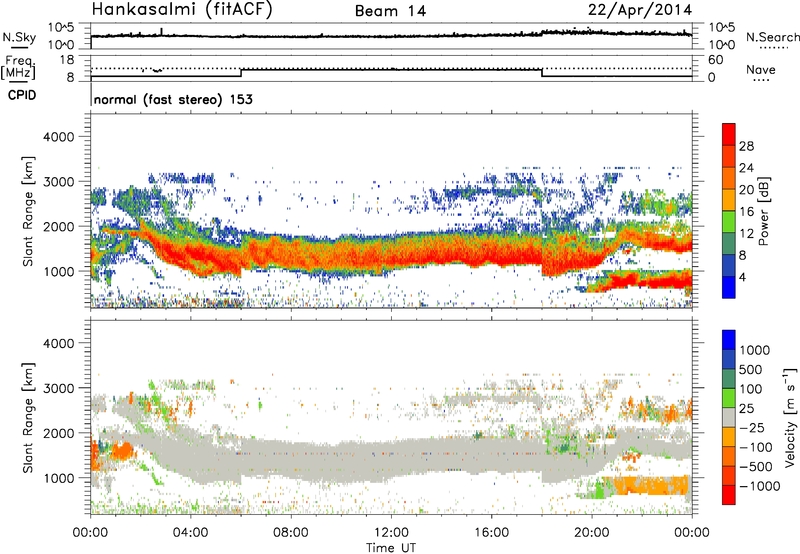This screenshot has height=554, width=800.
Task: Pick the grey segment of velocity colorbar
Action: pyautogui.click(x=729, y=417)
